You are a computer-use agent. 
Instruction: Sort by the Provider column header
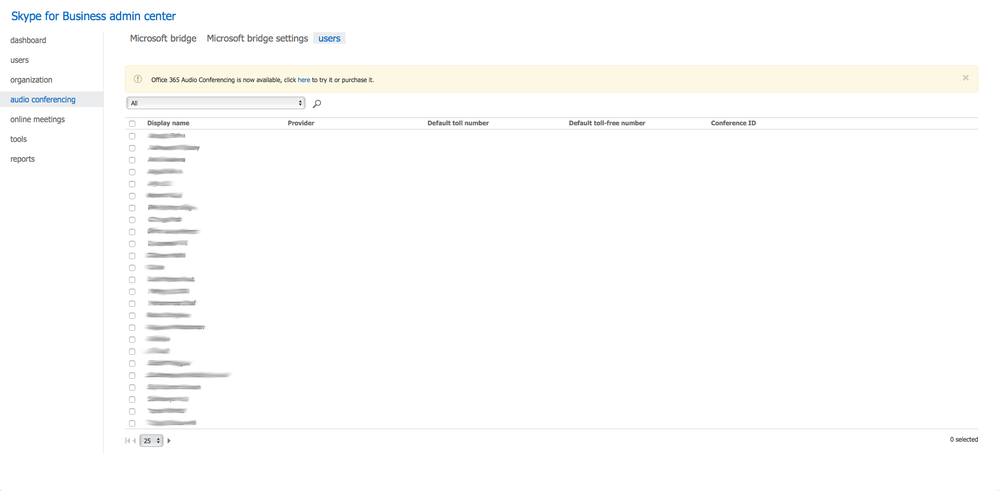tap(301, 123)
